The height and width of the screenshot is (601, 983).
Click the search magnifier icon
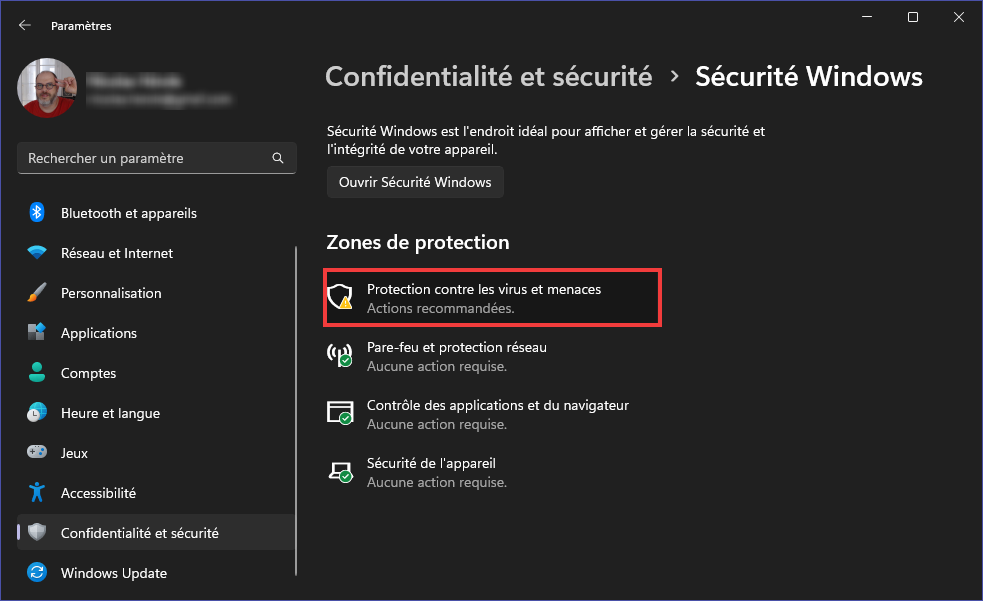[278, 158]
